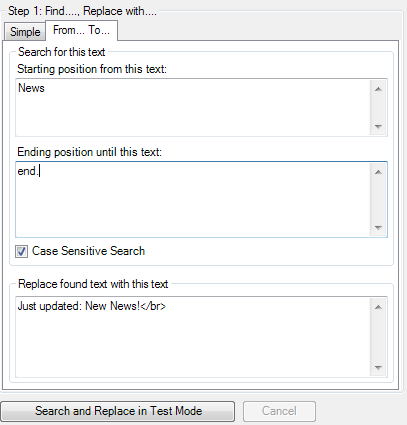Viewport: 407px width, 425px height.
Task: Click Search and Replace in Test Mode
Action: (118, 411)
